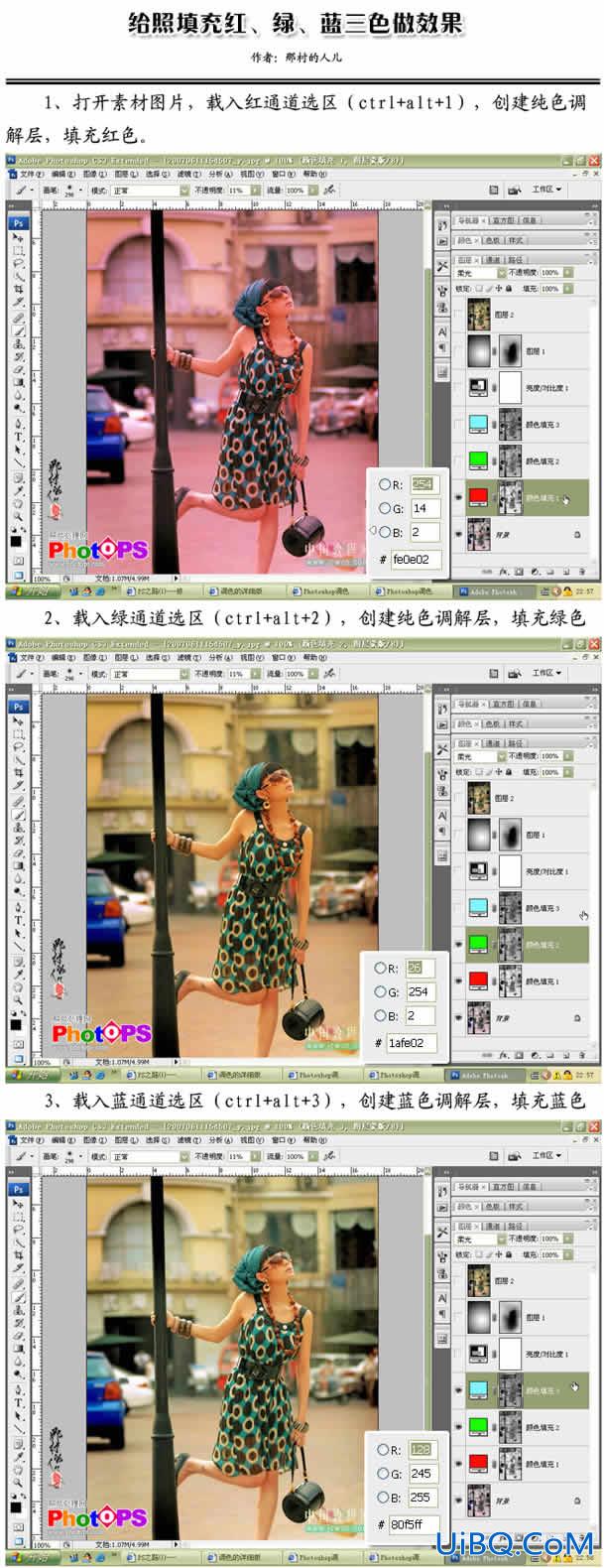Open the 工作区 dropdown in step 1 screenshot

point(546,189)
